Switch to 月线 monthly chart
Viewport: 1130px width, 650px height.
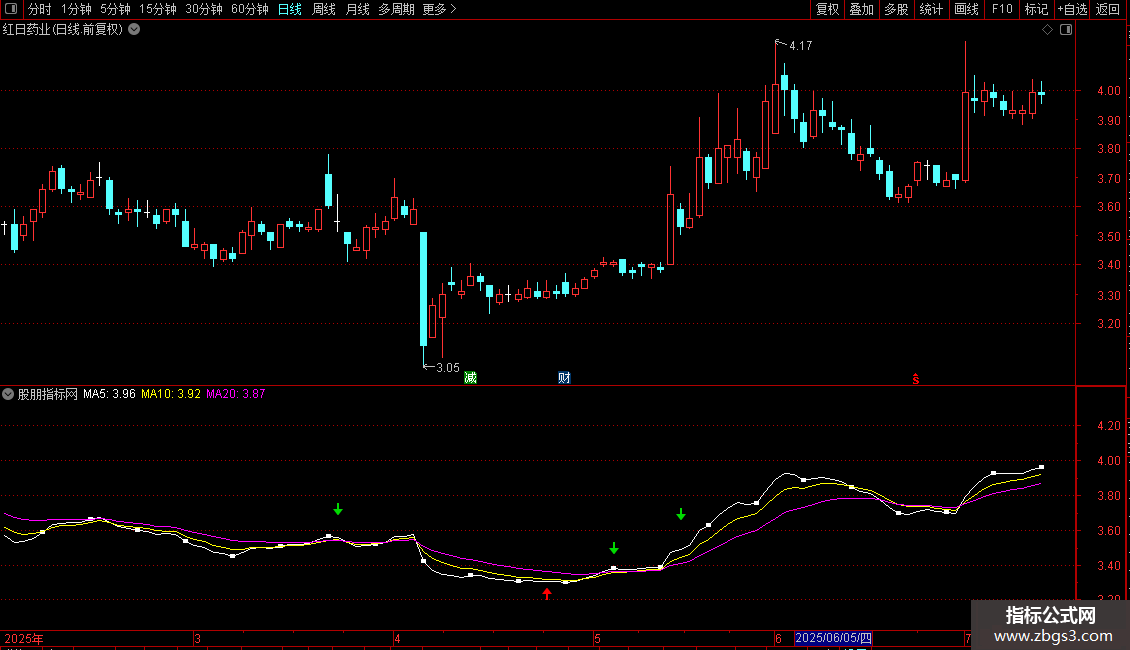[x=357, y=9]
